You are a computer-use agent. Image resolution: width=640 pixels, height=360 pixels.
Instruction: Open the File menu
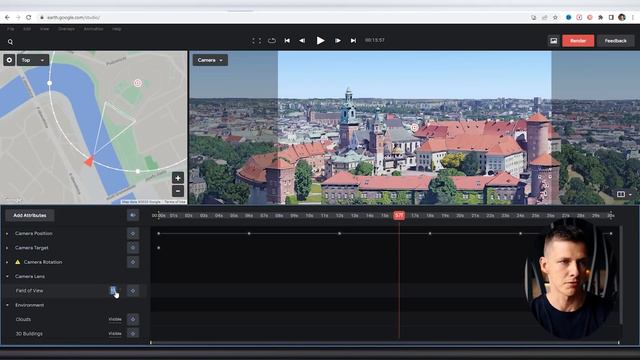11,29
